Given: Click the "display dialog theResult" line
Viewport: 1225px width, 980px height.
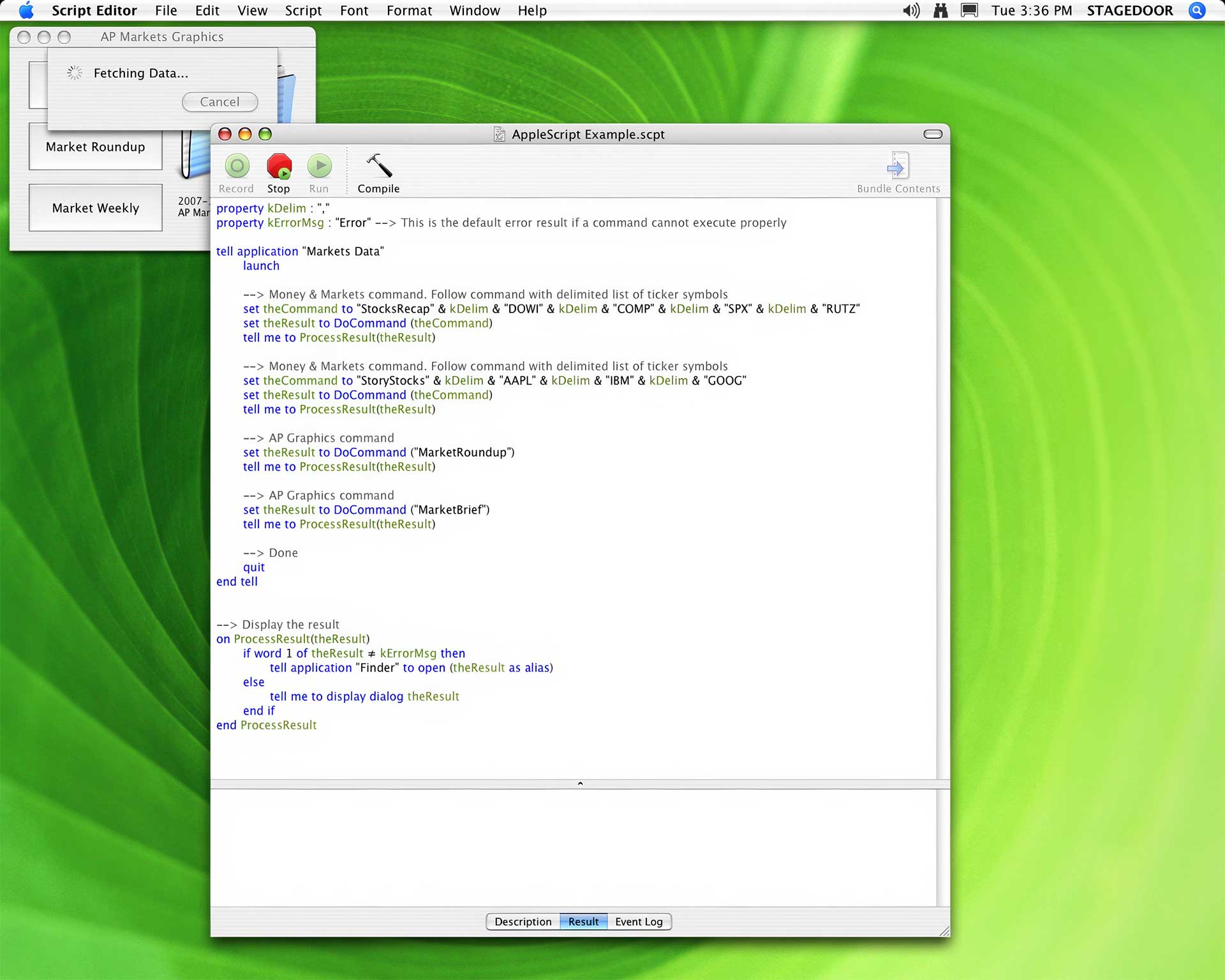Looking at the screenshot, I should [364, 696].
